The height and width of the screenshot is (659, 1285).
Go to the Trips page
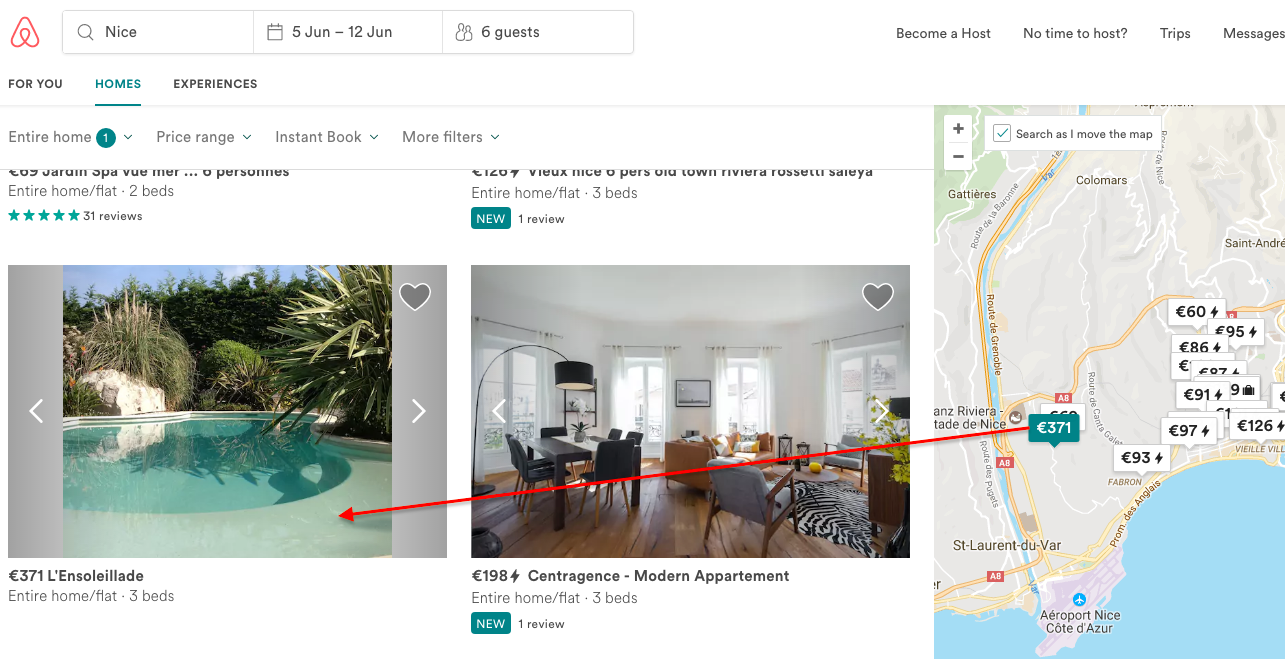(1175, 33)
